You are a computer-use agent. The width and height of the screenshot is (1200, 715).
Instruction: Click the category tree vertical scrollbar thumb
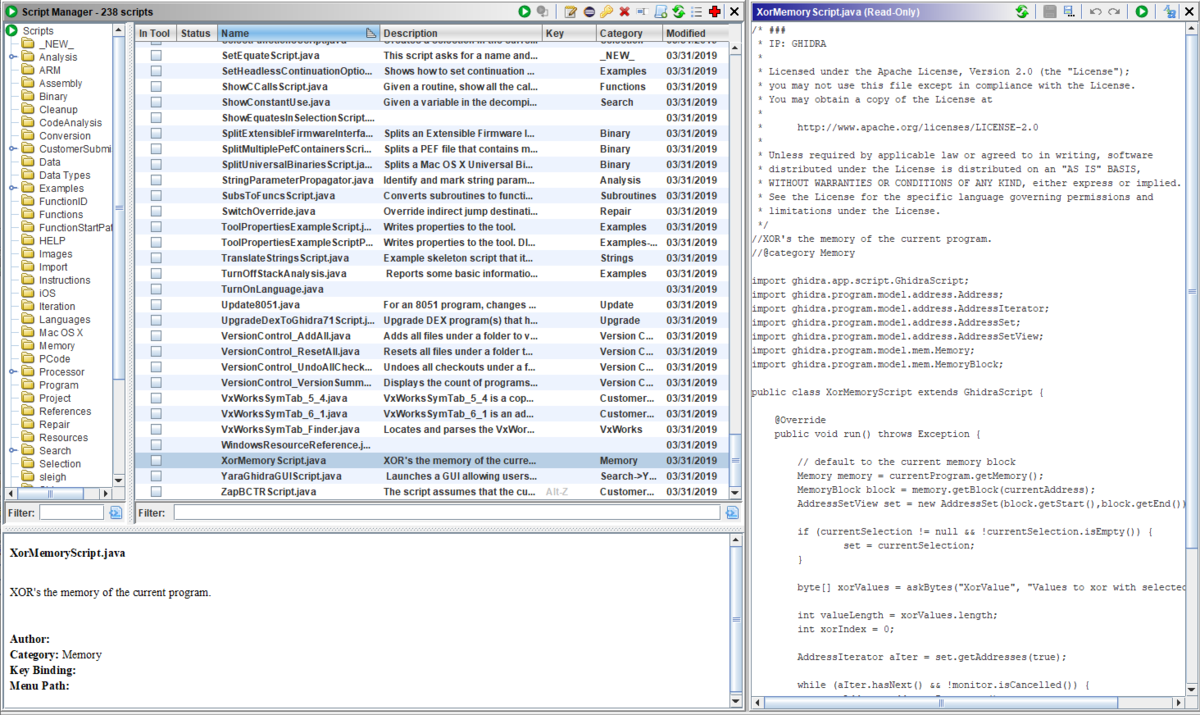point(120,207)
